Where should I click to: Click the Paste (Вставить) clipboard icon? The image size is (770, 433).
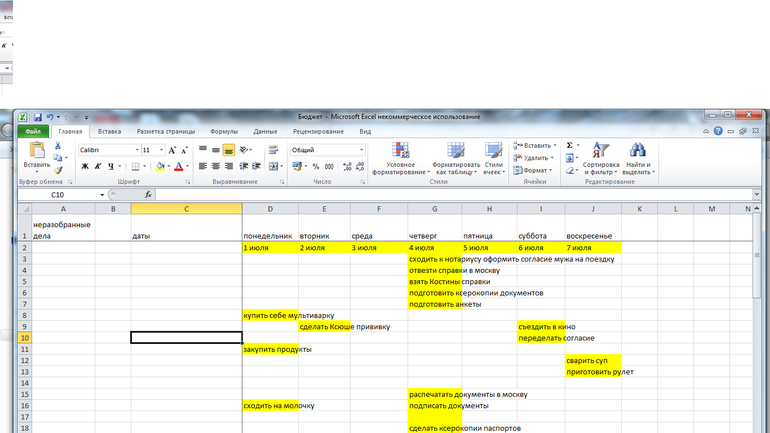pos(37,151)
